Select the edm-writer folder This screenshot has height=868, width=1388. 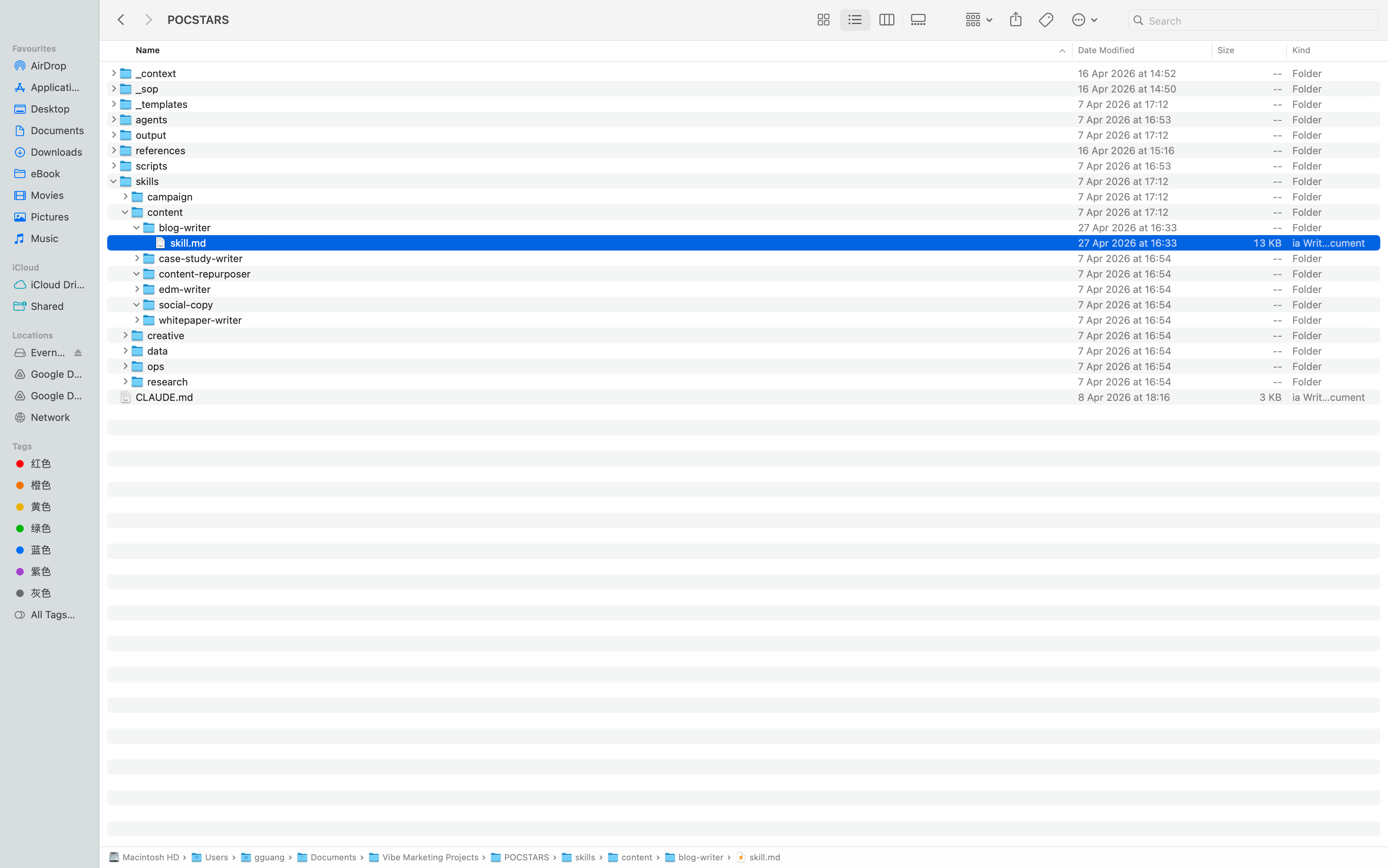(x=743, y=289)
